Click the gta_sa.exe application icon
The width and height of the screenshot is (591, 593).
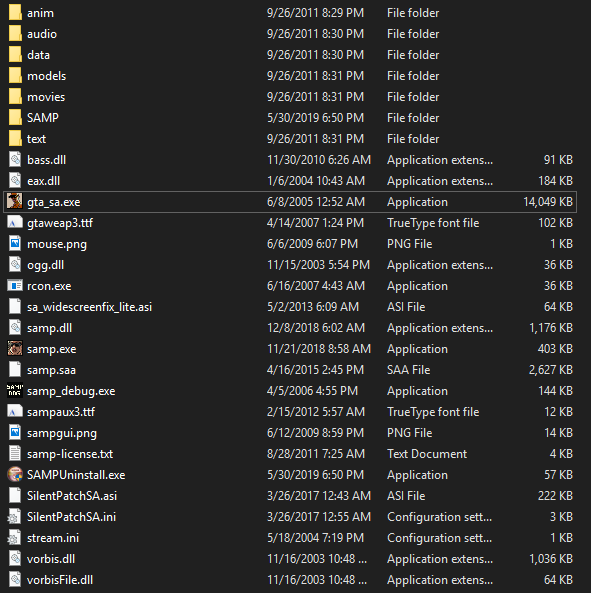(15, 202)
